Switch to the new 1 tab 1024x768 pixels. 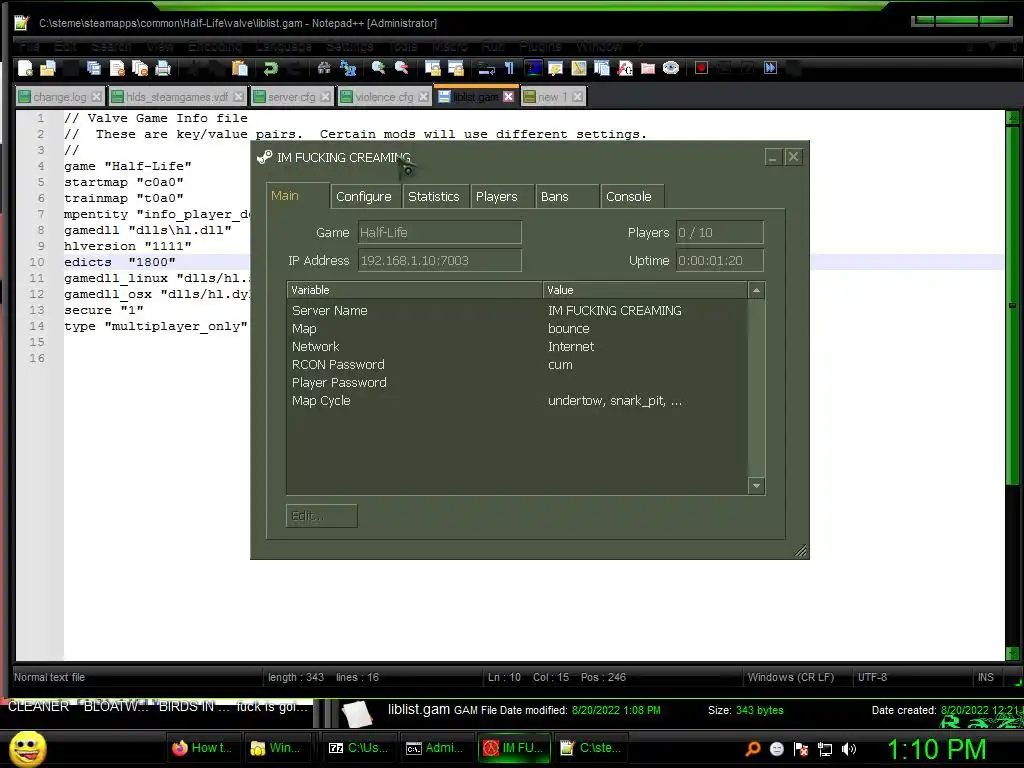[x=552, y=97]
